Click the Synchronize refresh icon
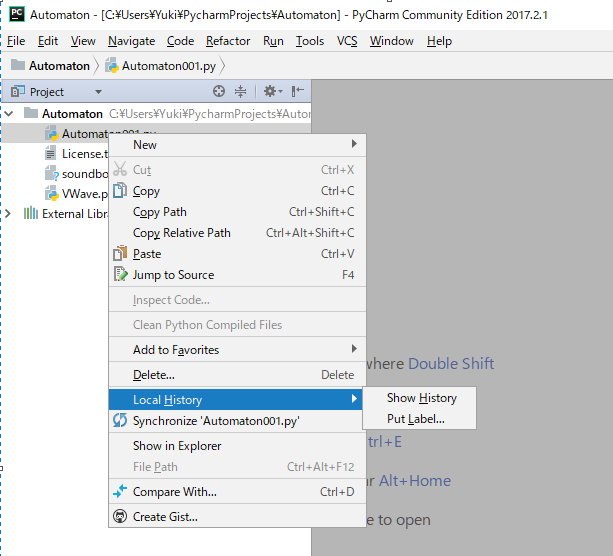Screen dimensions: 613x556 tap(120, 420)
